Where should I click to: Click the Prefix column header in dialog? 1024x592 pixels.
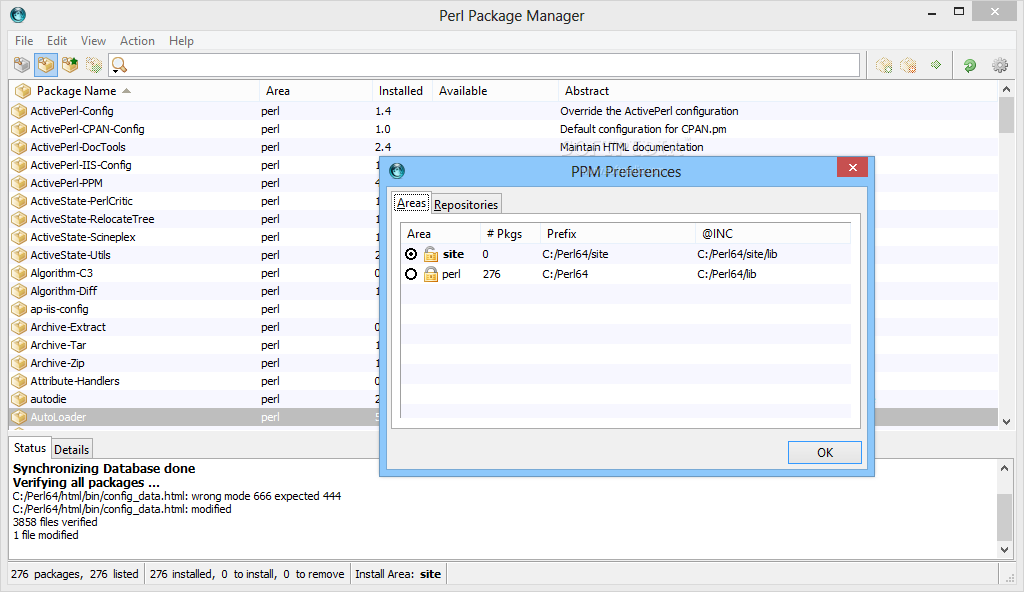[617, 233]
